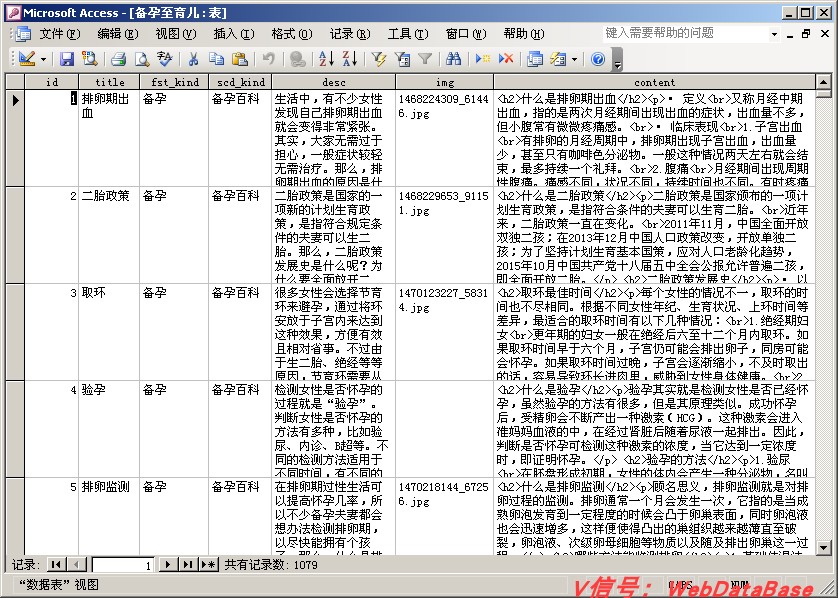Click the record number field
The height and width of the screenshot is (598, 838).
click(123, 565)
